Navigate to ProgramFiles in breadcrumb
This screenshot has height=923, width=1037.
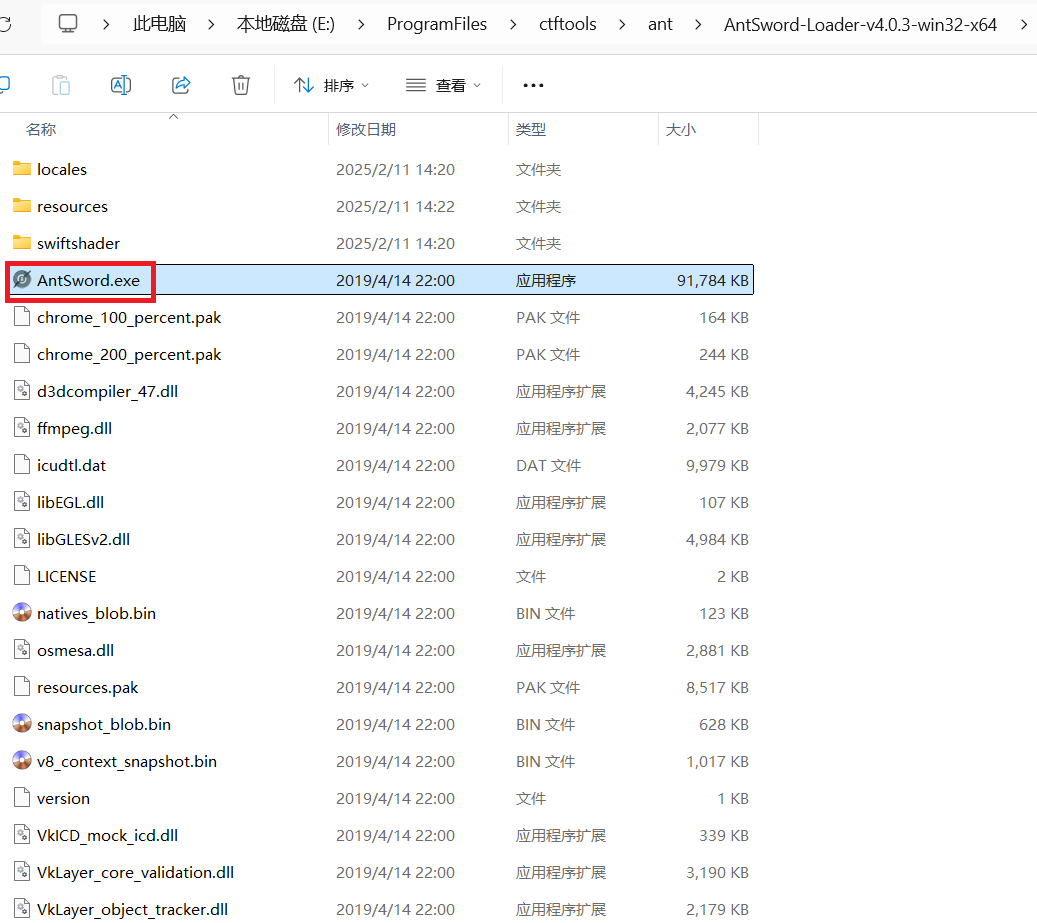click(x=436, y=24)
